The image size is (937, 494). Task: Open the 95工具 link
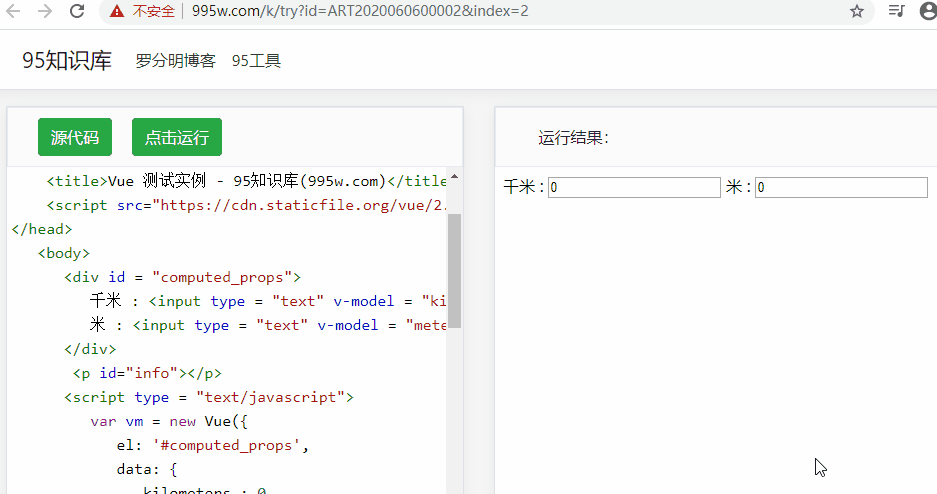pyautogui.click(x=256, y=60)
